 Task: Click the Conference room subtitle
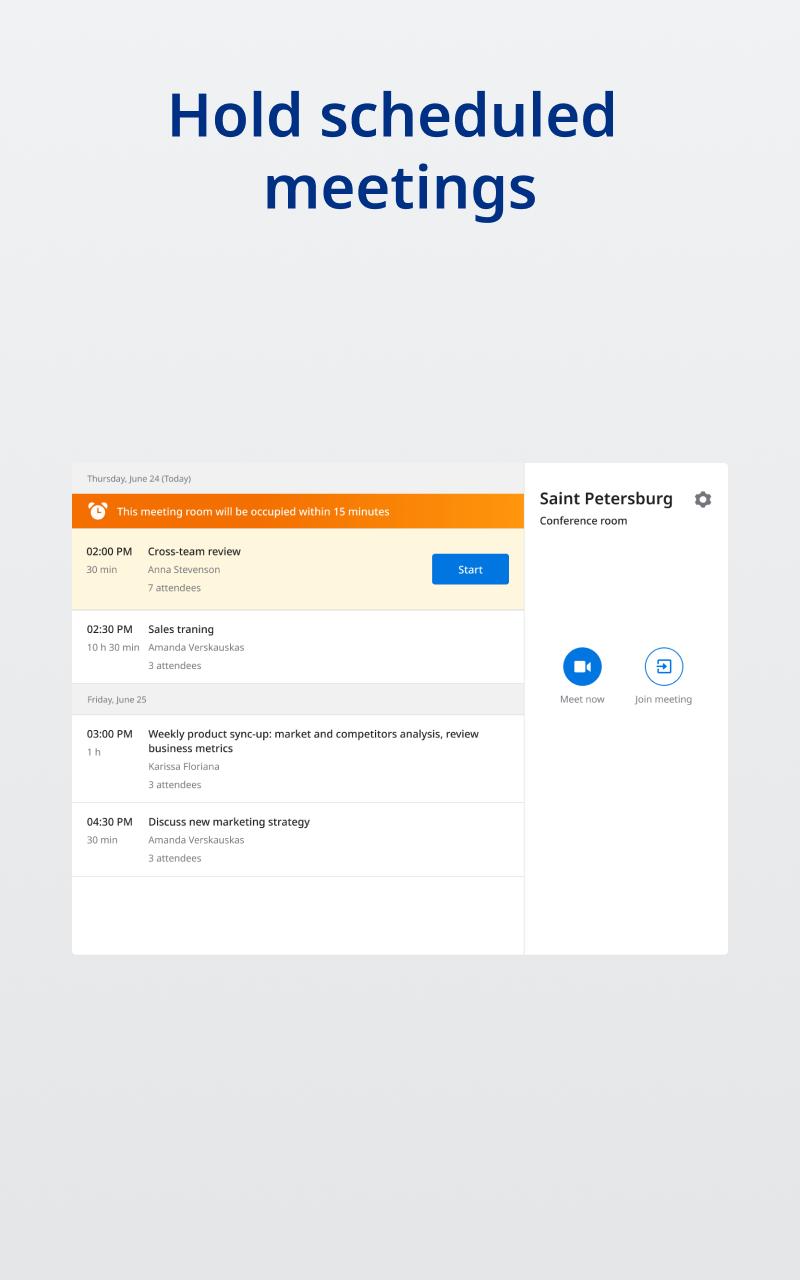click(x=583, y=521)
